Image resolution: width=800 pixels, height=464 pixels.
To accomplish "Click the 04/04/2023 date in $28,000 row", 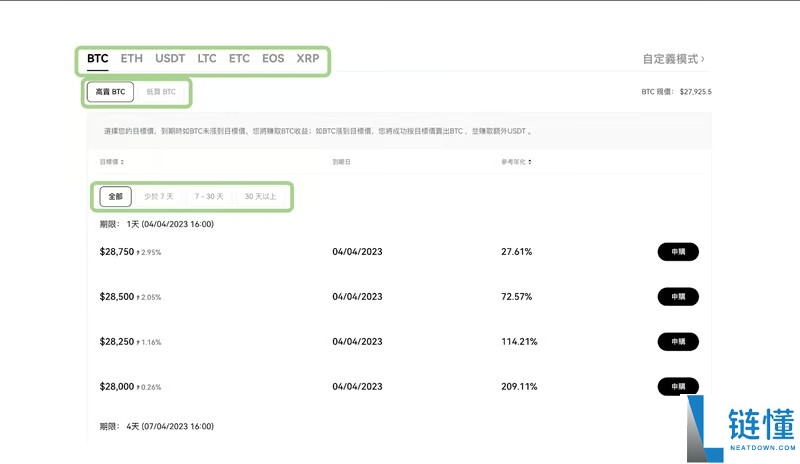I will (357, 386).
